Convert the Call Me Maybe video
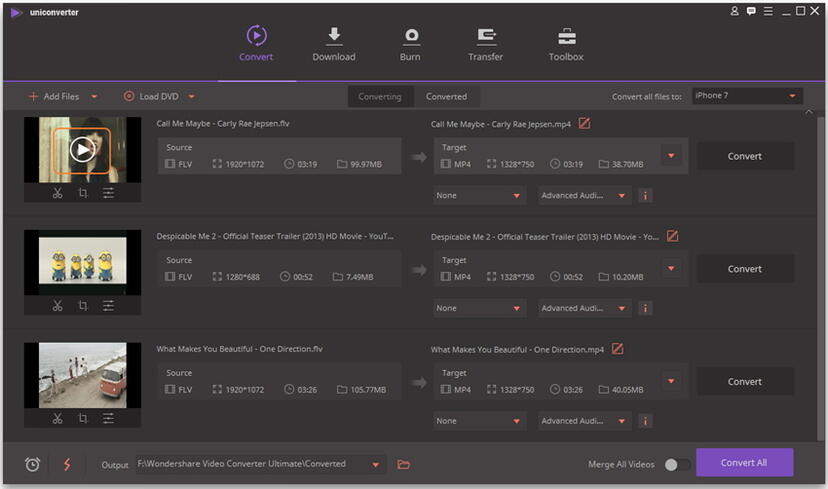This screenshot has width=828, height=489. click(x=745, y=156)
